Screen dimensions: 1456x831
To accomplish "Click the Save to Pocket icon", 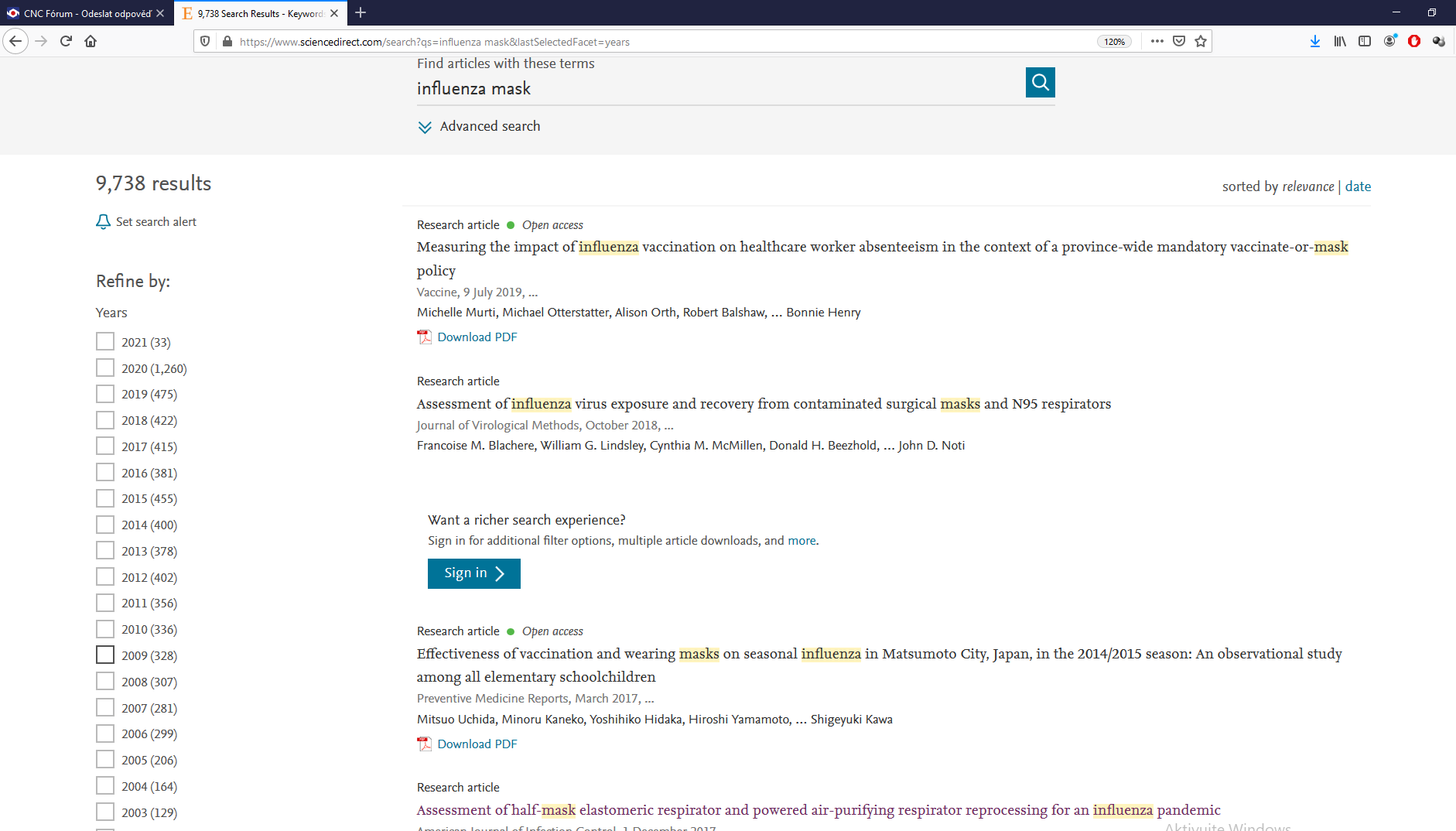I will coord(1179,42).
